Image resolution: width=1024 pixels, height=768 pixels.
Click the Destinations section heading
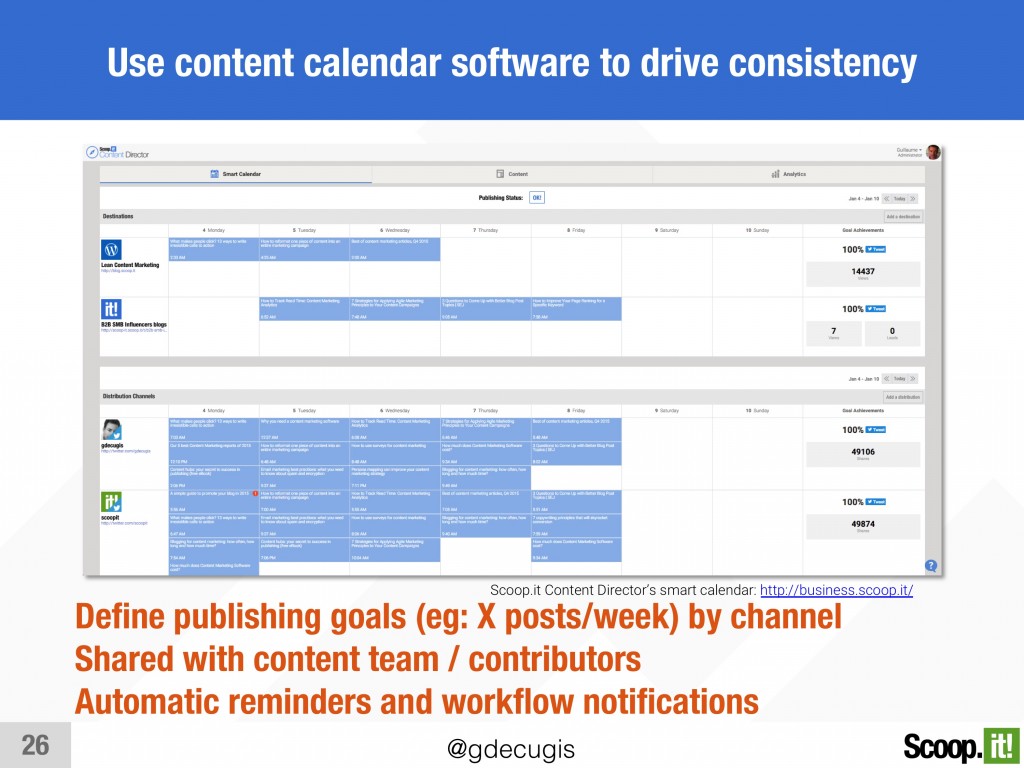(118, 216)
